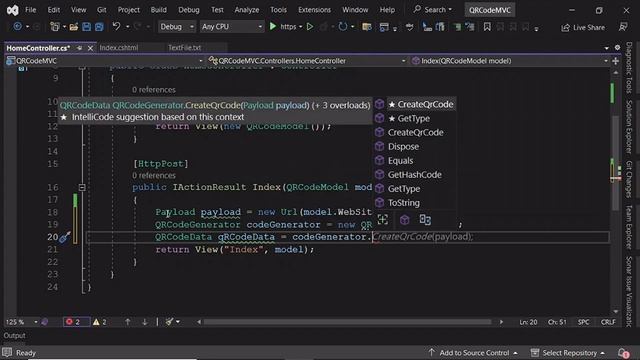This screenshot has width=640, height=360.
Task: Click the warnings count indicator showing 2
Action: point(100,322)
